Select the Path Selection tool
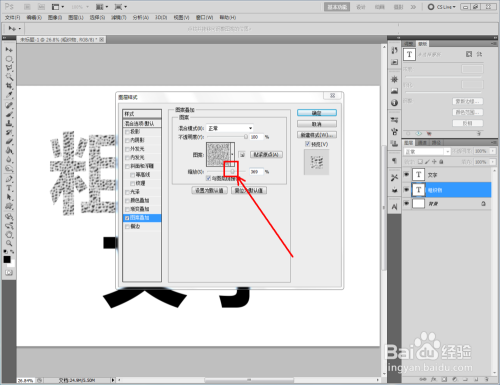The image size is (500, 385). 9,197
